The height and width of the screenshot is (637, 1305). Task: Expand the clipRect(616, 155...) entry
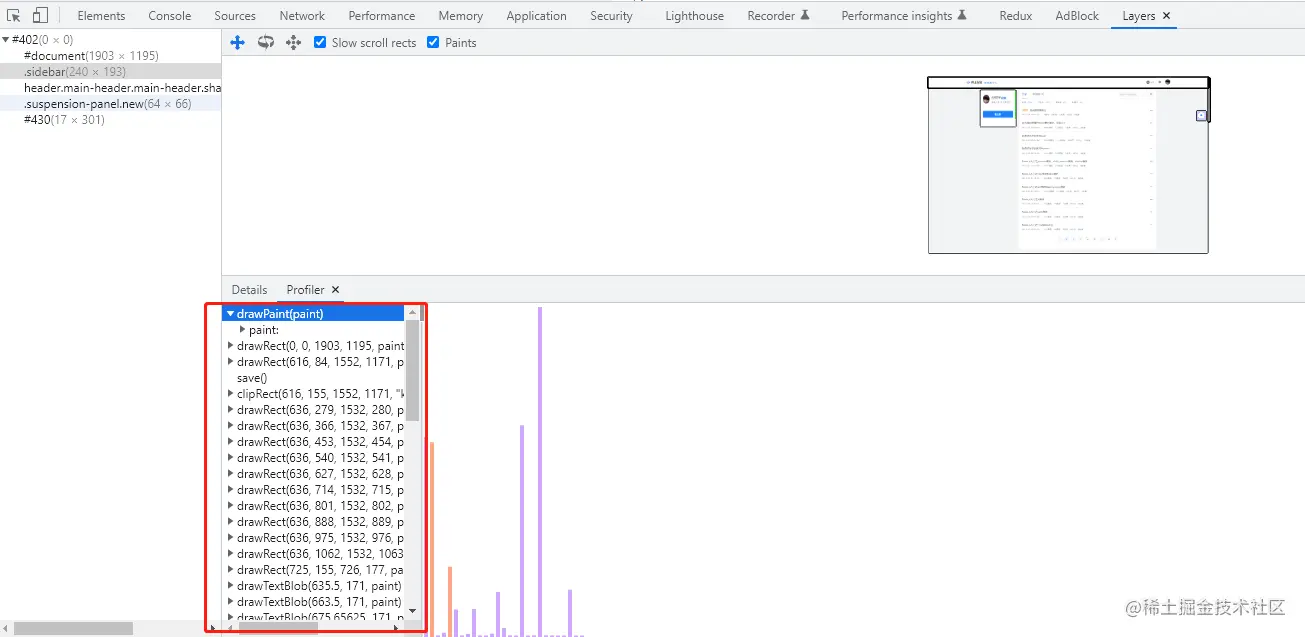click(x=231, y=394)
